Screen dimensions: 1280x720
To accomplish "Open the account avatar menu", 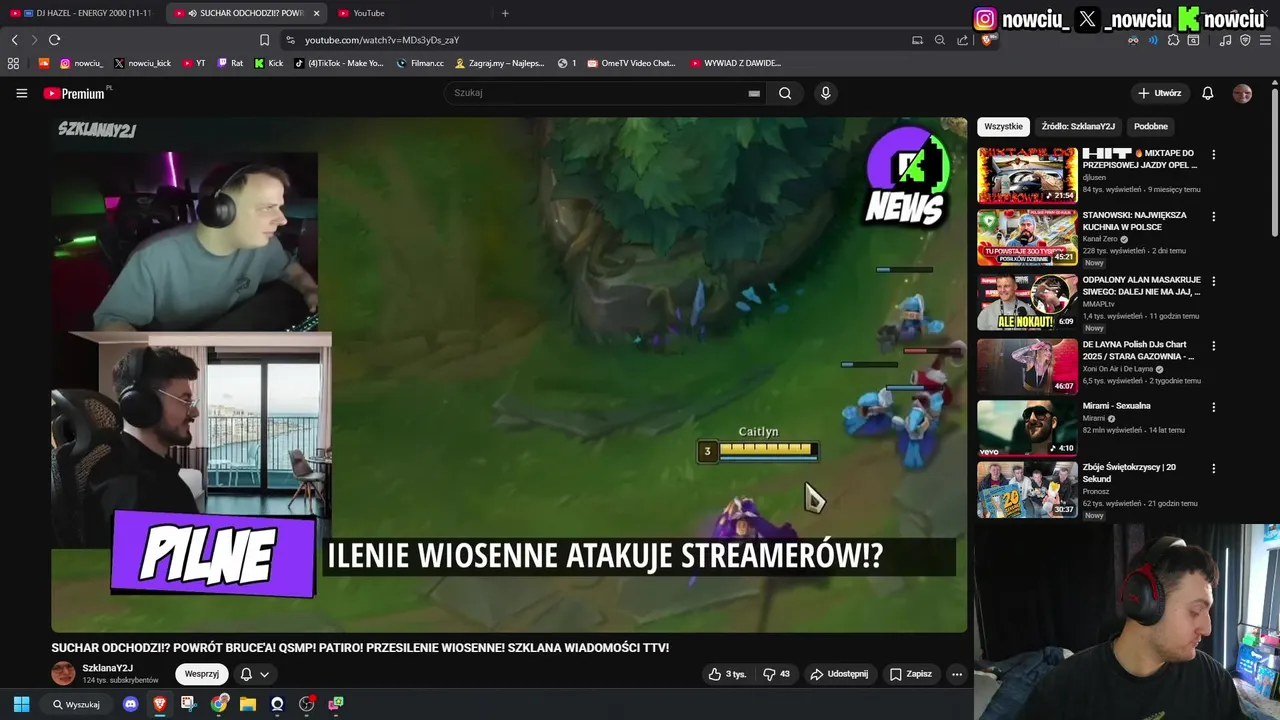I will (1242, 93).
